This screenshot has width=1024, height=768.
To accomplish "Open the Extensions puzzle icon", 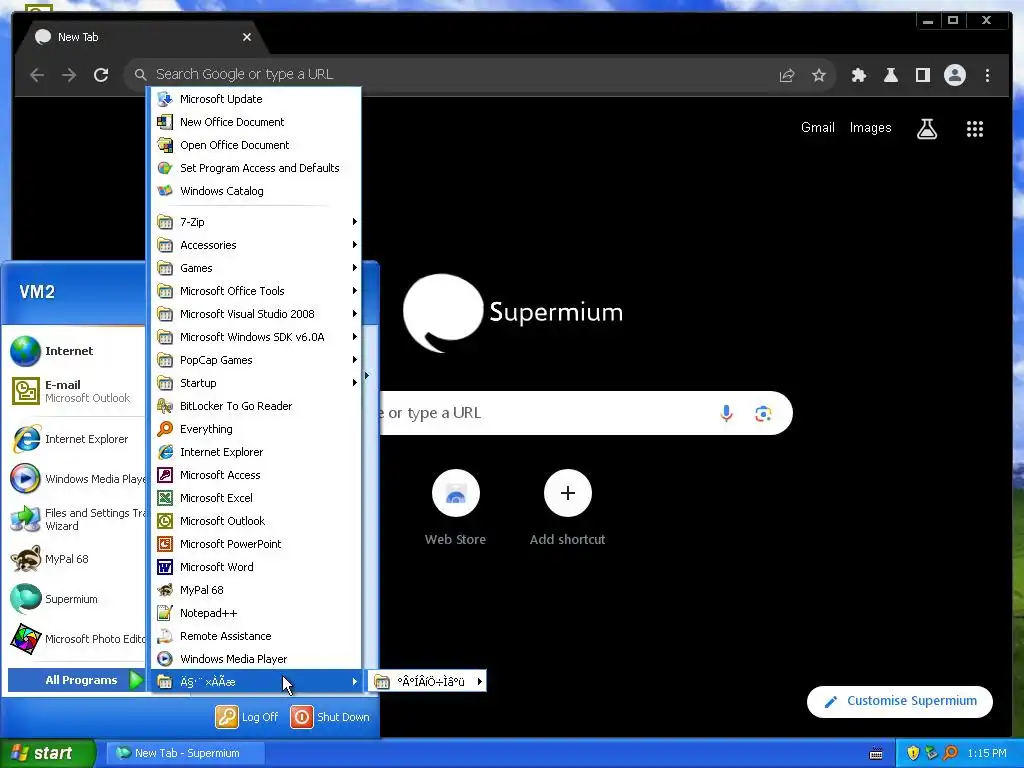I will point(859,75).
